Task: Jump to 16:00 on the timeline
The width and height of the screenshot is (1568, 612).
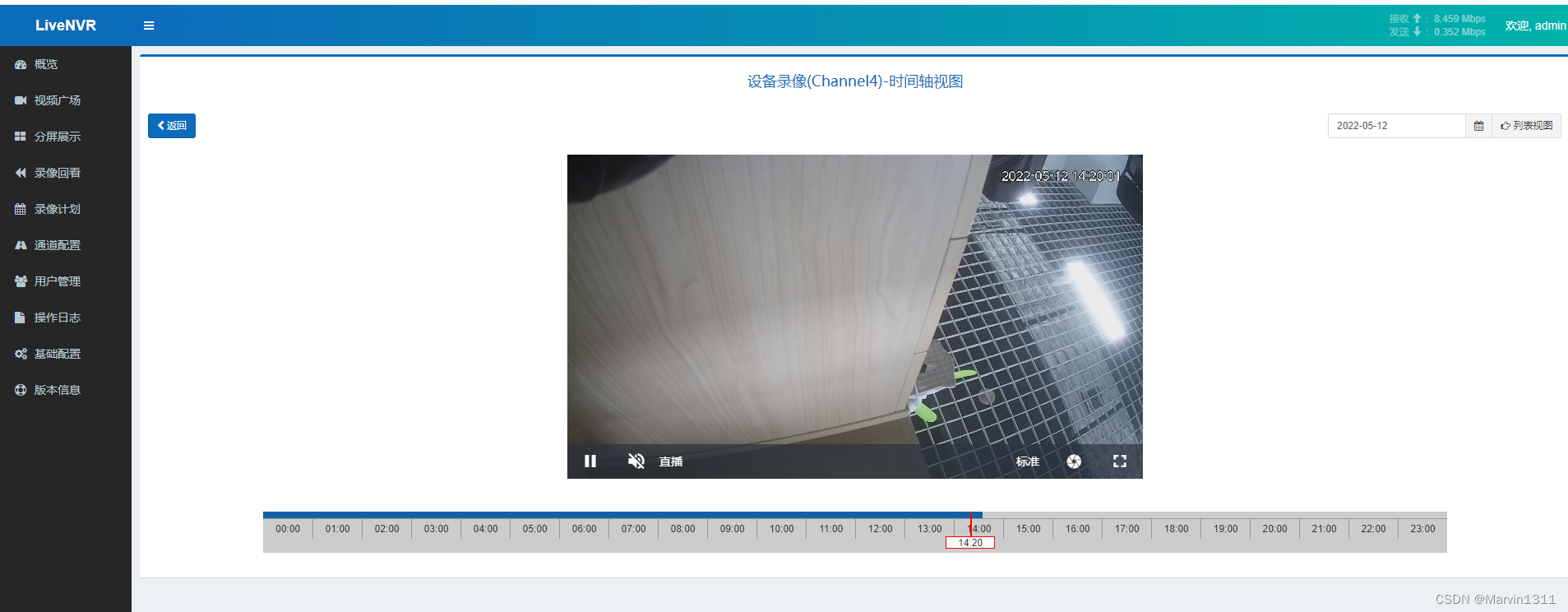Action: (x=1077, y=529)
